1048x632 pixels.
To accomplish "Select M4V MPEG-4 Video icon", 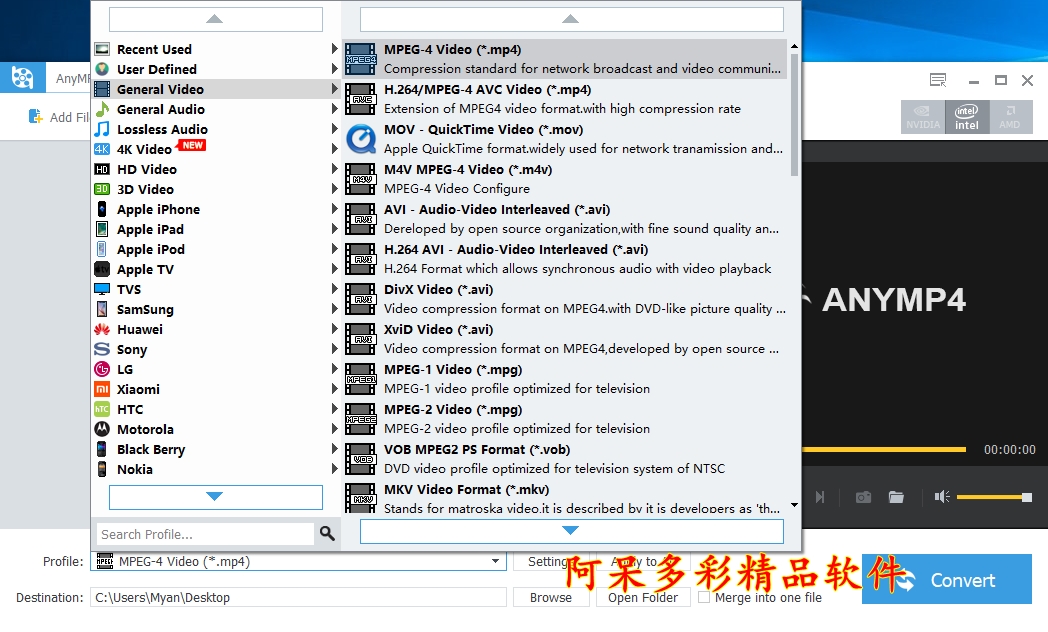I will click(x=361, y=180).
